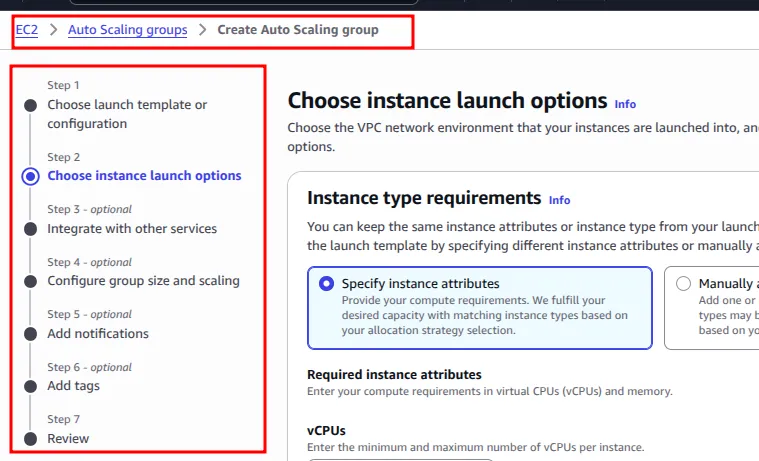Click the Configure group size bullet indicator
This screenshot has width=759, height=461.
(x=30, y=281)
